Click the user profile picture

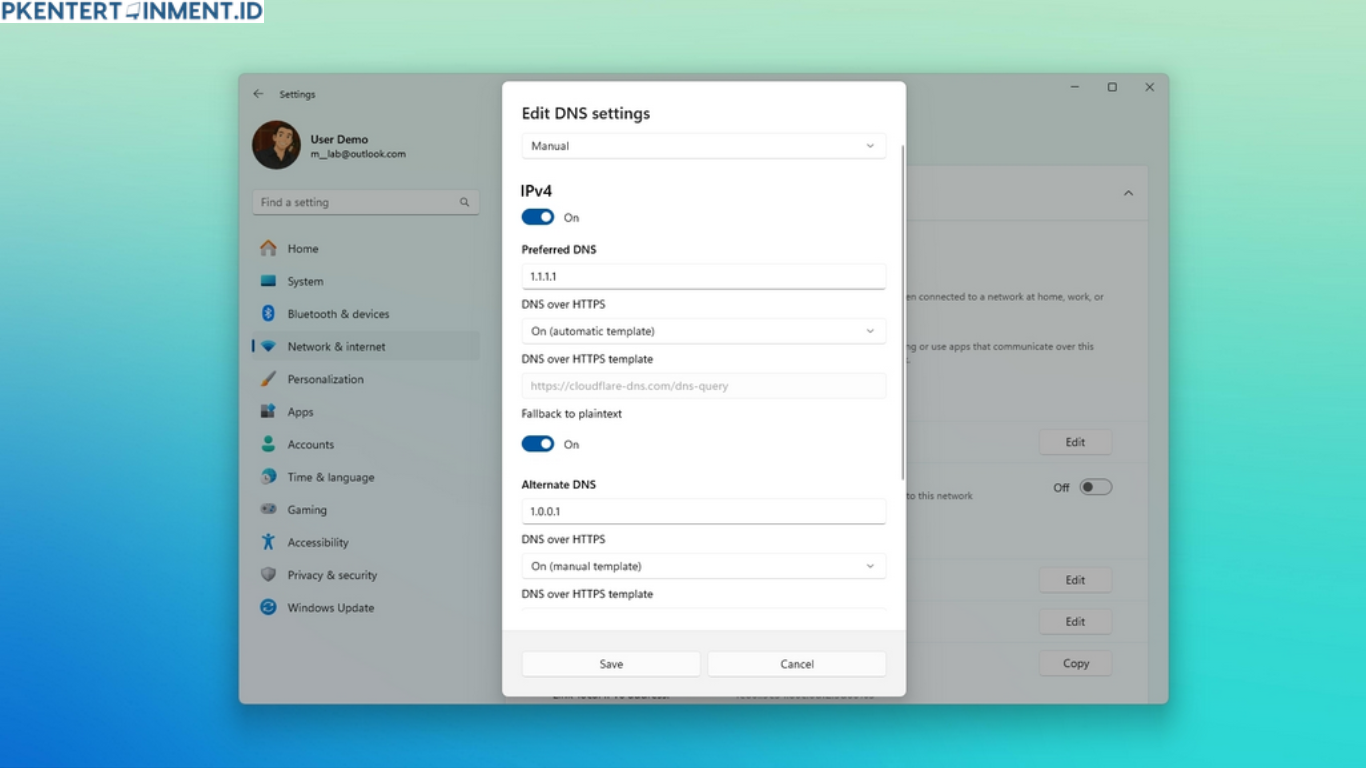pyautogui.click(x=276, y=144)
